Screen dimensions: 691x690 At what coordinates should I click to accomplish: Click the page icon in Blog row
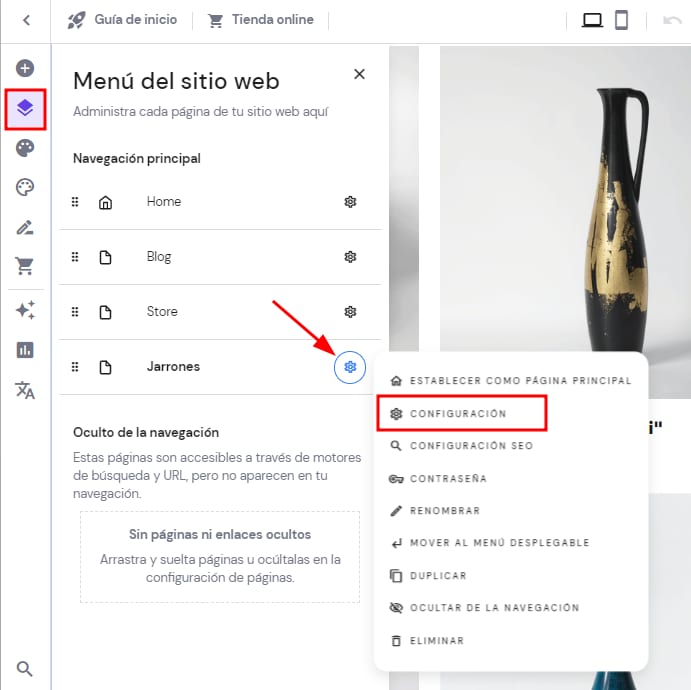pos(105,257)
